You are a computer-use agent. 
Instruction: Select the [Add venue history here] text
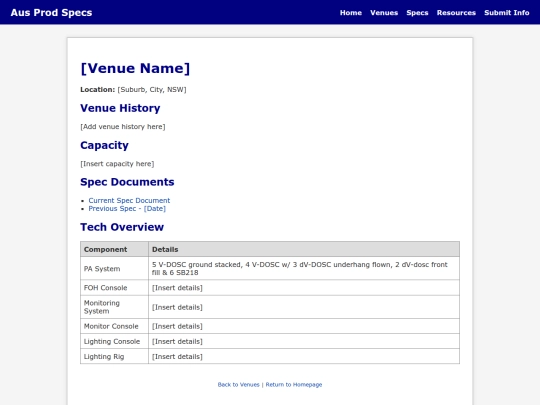coord(123,127)
